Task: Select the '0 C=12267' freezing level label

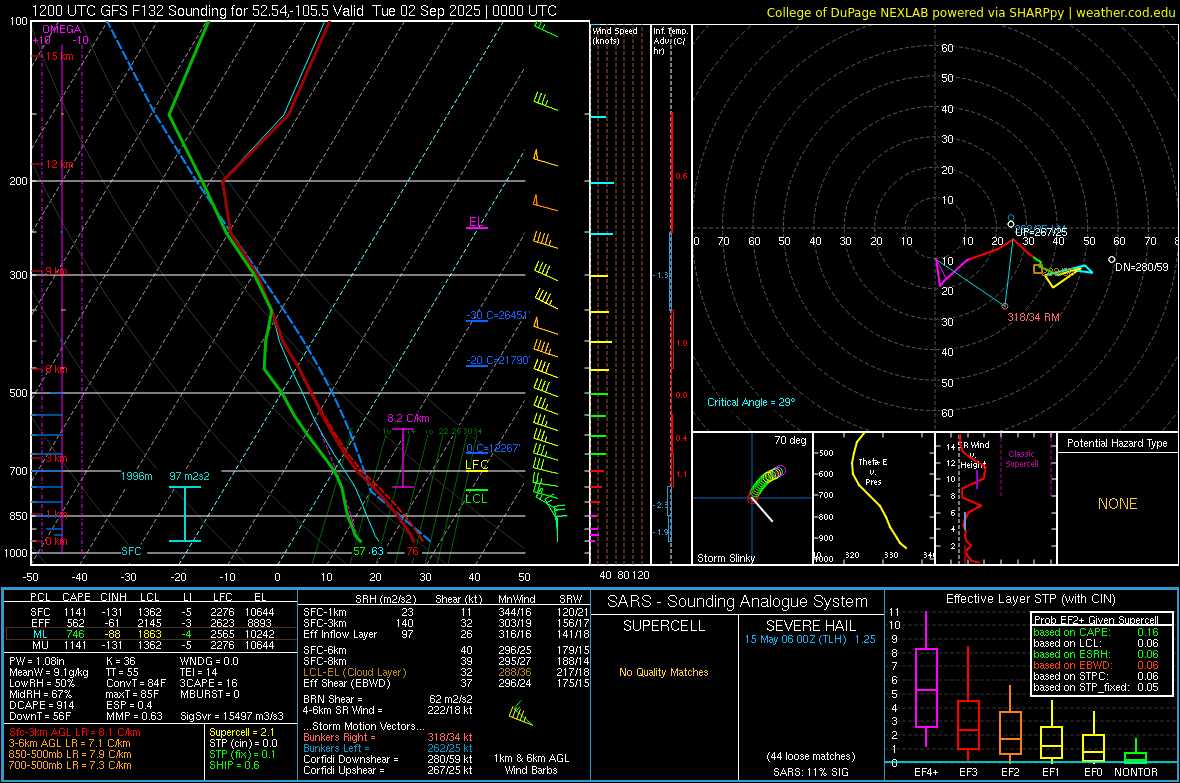Action: [493, 448]
